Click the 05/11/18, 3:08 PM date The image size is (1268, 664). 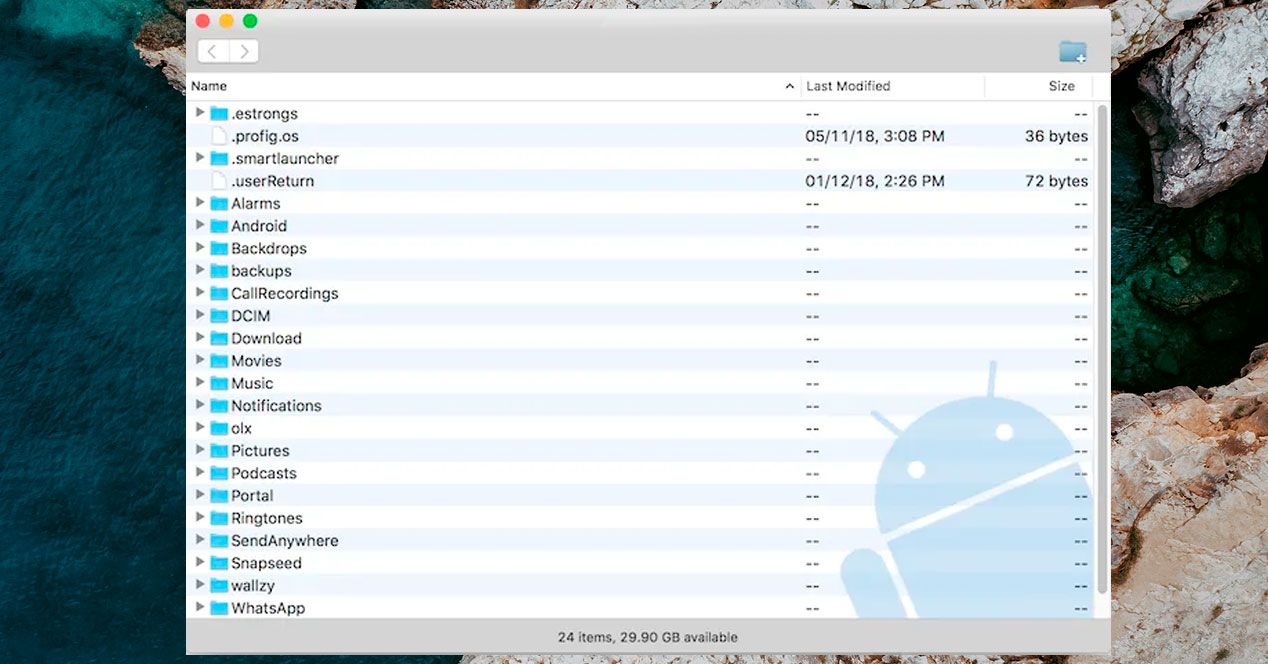click(x=875, y=136)
